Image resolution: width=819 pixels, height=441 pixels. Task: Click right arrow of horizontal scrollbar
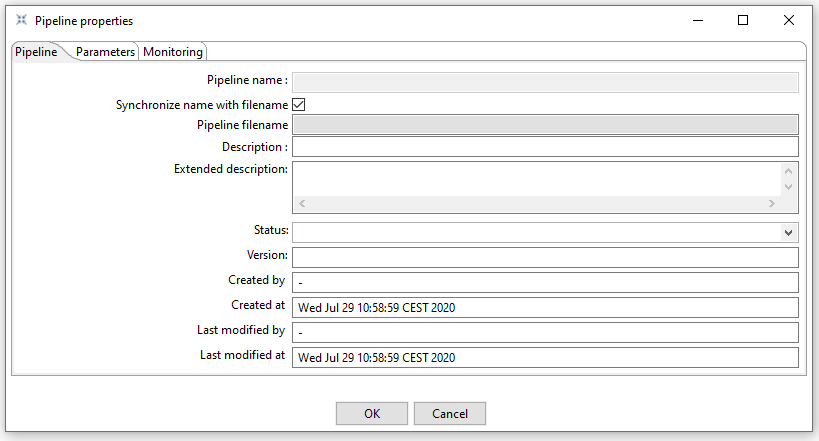[x=771, y=203]
